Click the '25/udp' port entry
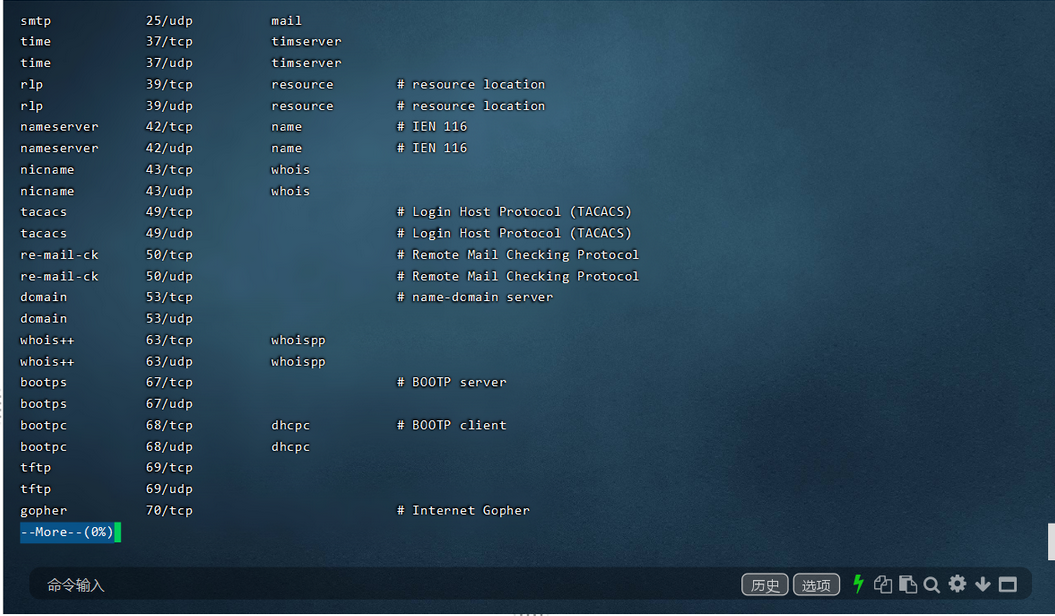Screen dimensions: 1055x616 (x=169, y=21)
